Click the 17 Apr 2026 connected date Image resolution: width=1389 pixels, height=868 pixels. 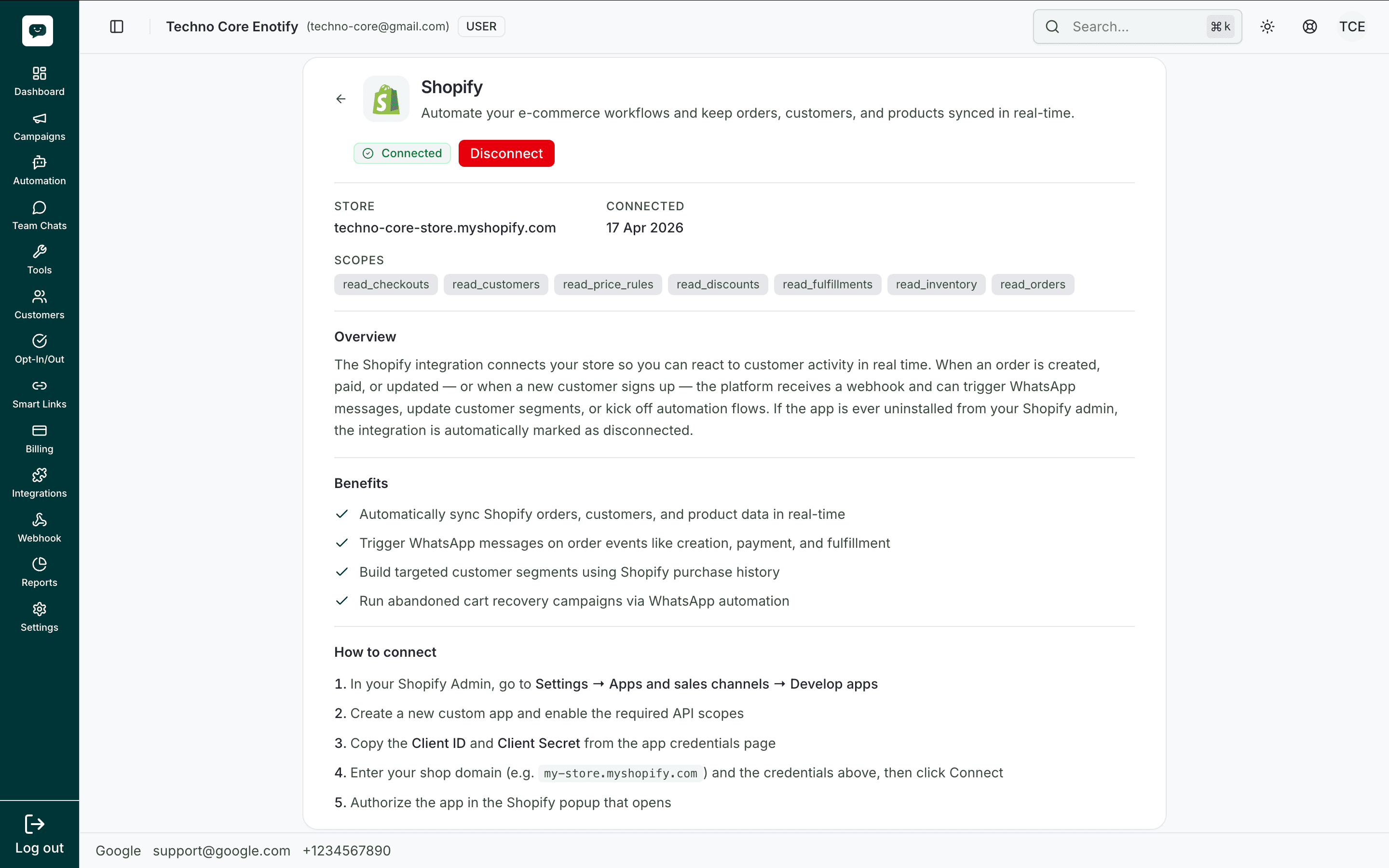(x=644, y=228)
